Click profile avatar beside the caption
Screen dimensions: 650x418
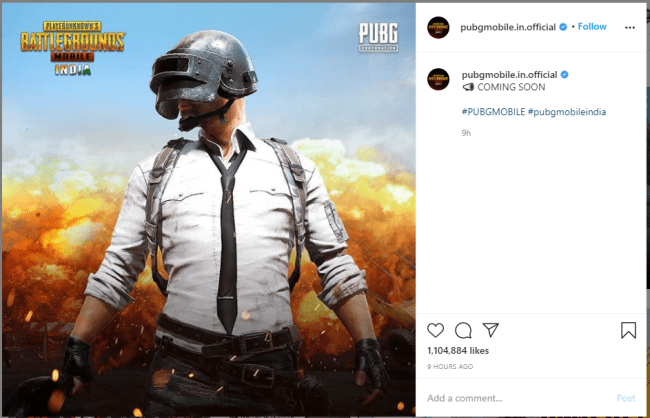pos(438,79)
